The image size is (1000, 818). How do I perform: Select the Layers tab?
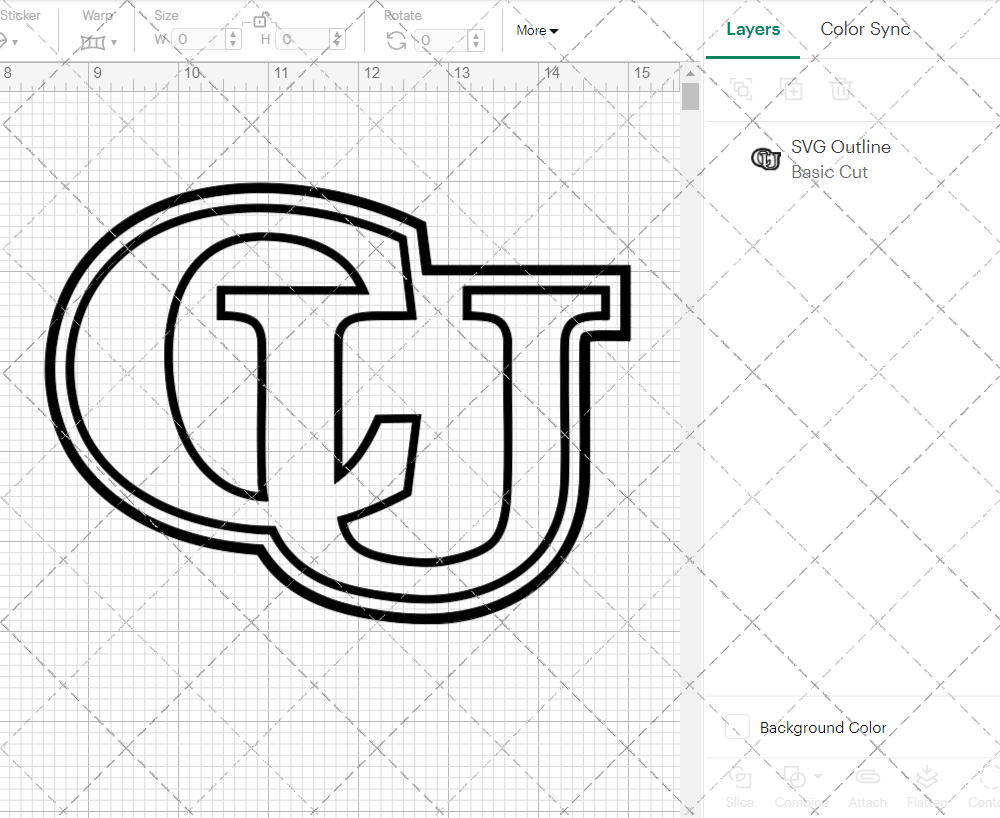753,30
